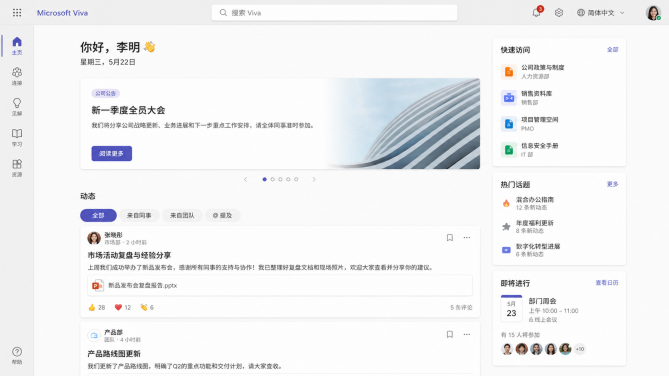Open the Connections (连接) sidebar item
The width and height of the screenshot is (669, 376).
17,76
